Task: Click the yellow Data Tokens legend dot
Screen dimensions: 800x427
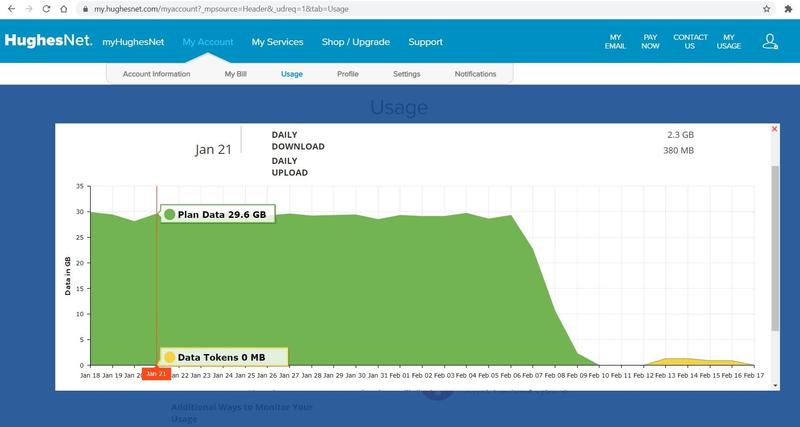Action: point(170,357)
